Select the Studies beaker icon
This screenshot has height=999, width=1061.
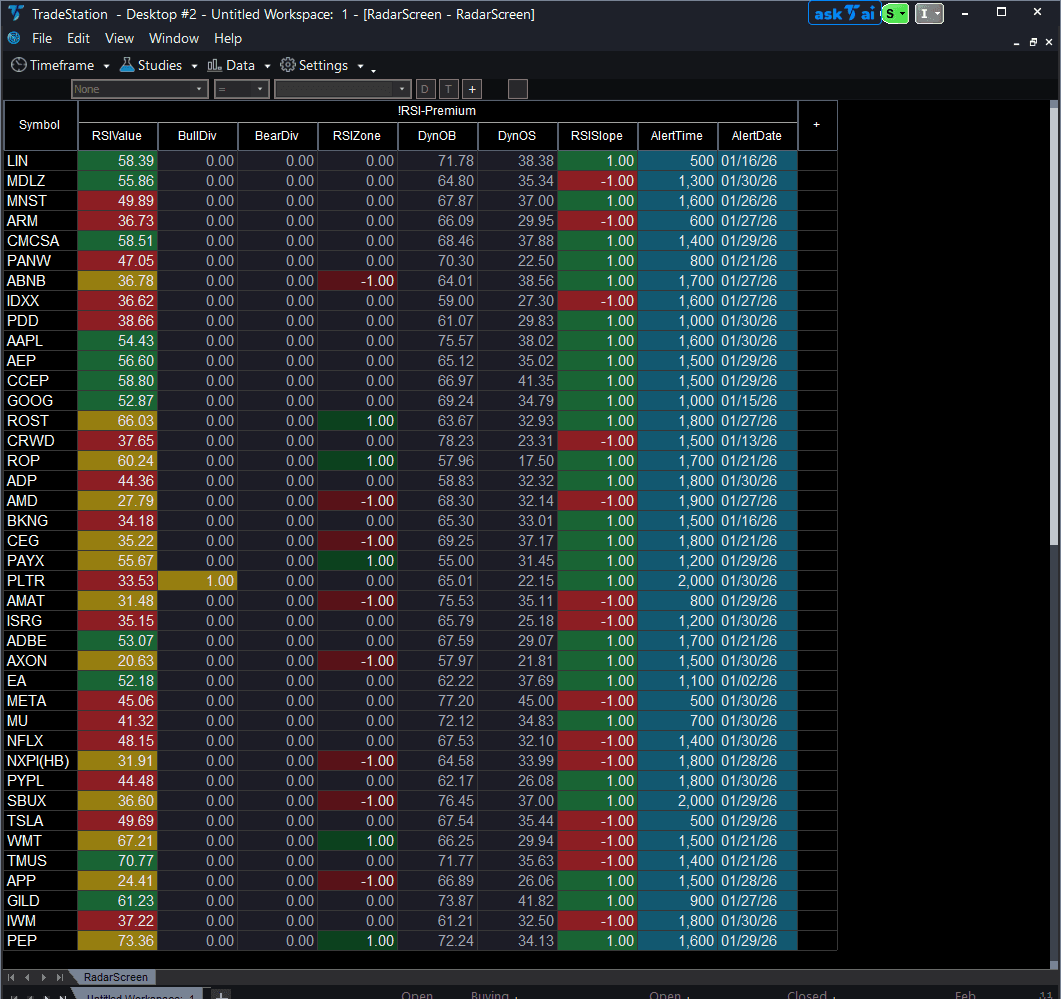point(126,64)
